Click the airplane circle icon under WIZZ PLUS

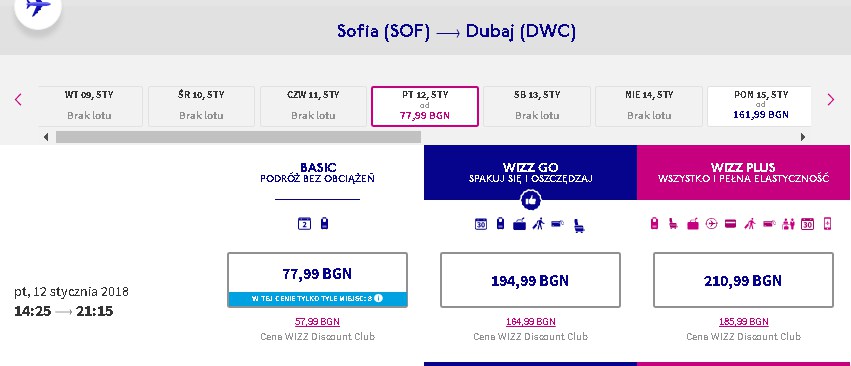point(712,223)
